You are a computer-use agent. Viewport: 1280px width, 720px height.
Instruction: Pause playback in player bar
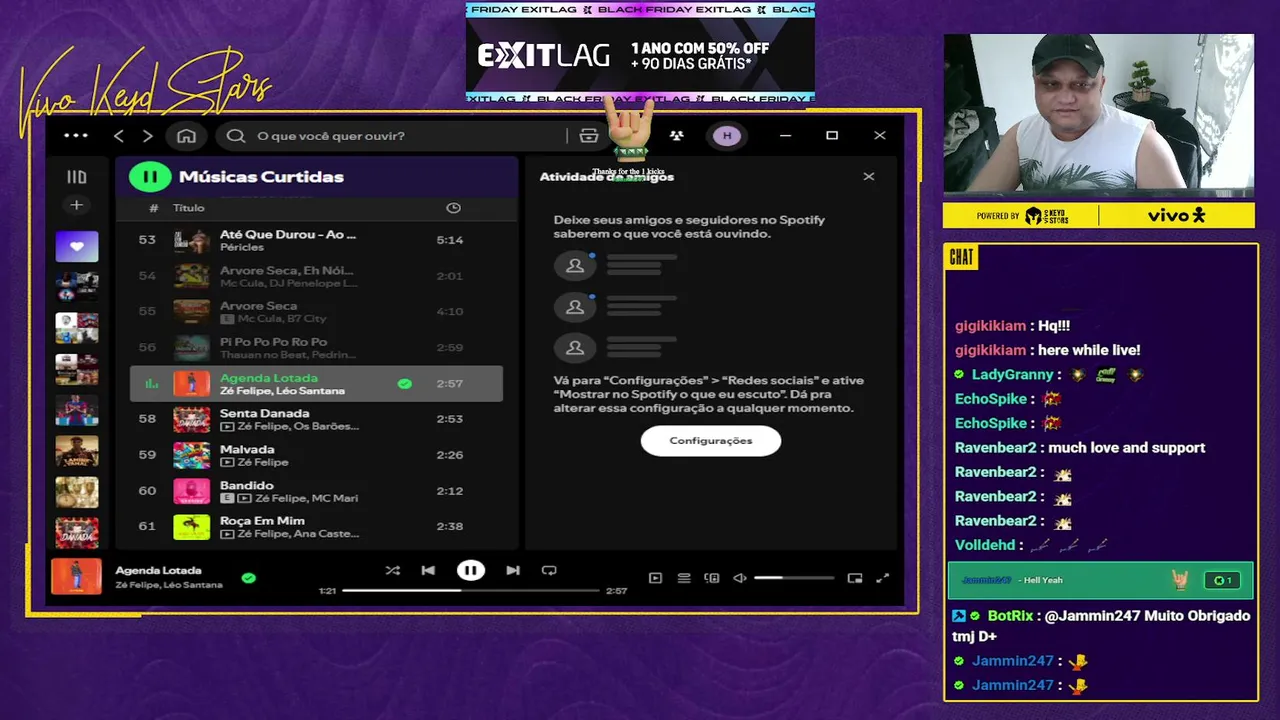click(470, 570)
